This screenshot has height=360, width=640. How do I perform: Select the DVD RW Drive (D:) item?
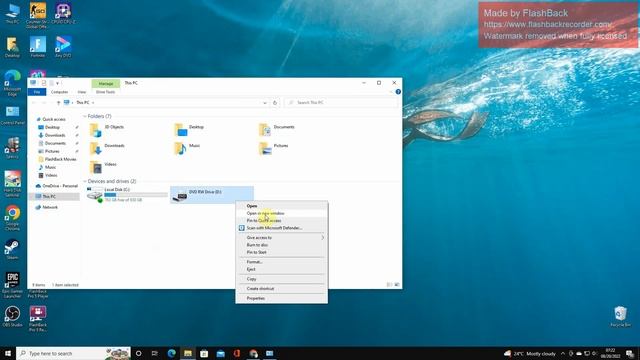[x=212, y=194]
